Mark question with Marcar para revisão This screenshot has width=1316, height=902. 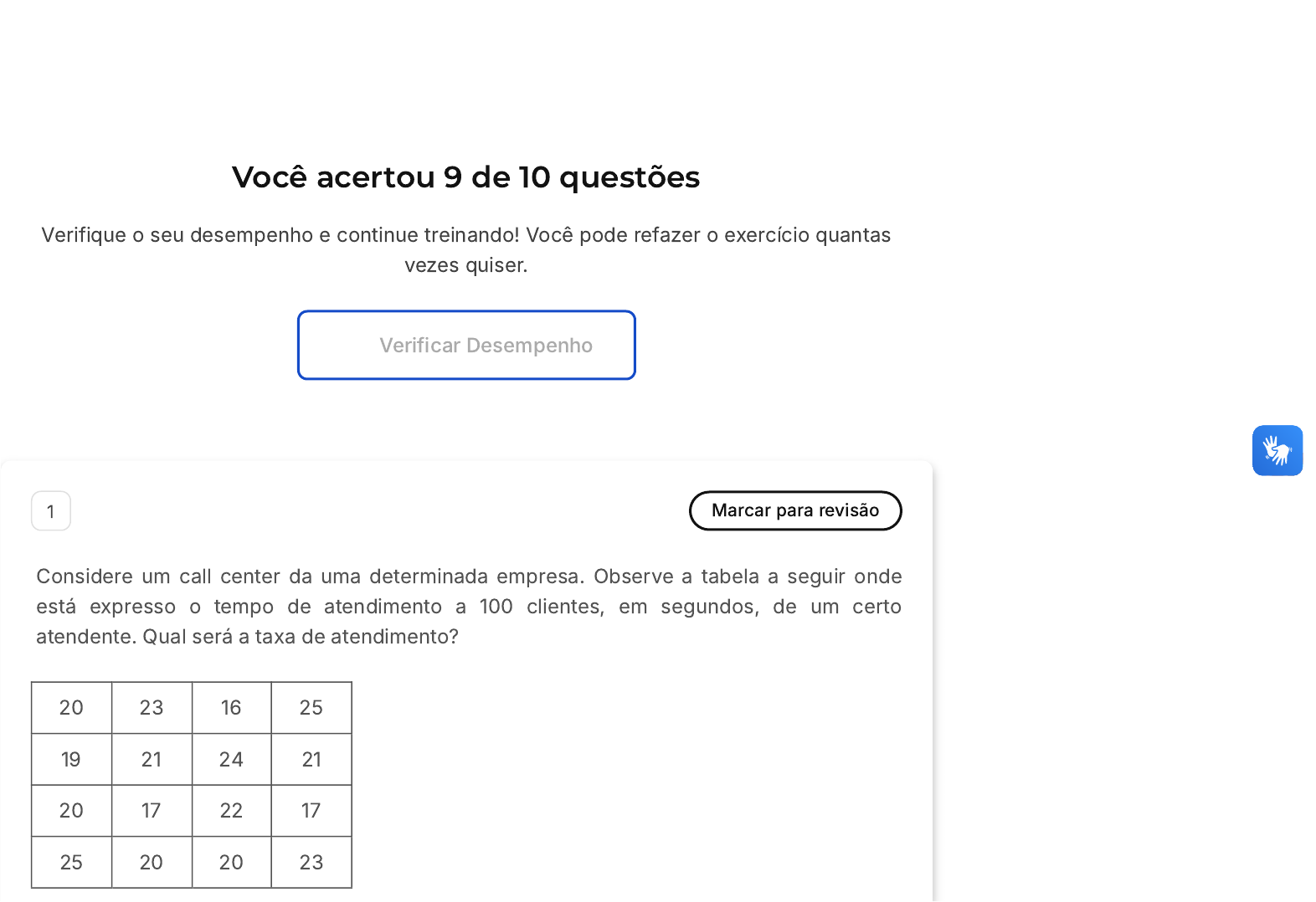pyautogui.click(x=795, y=510)
